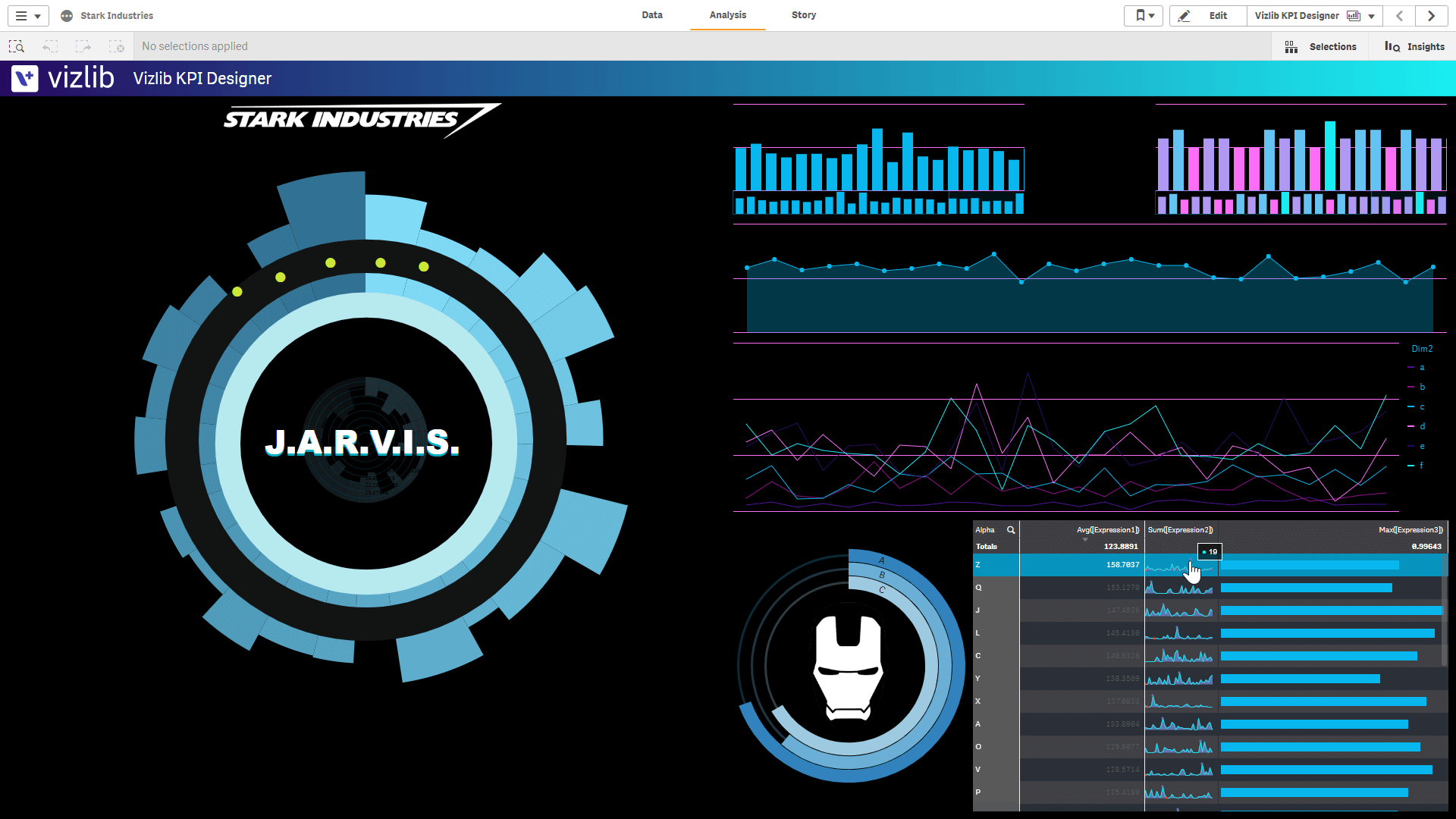Click the blue bar in row J
Image resolution: width=1456 pixels, height=819 pixels.
pyautogui.click(x=1331, y=610)
